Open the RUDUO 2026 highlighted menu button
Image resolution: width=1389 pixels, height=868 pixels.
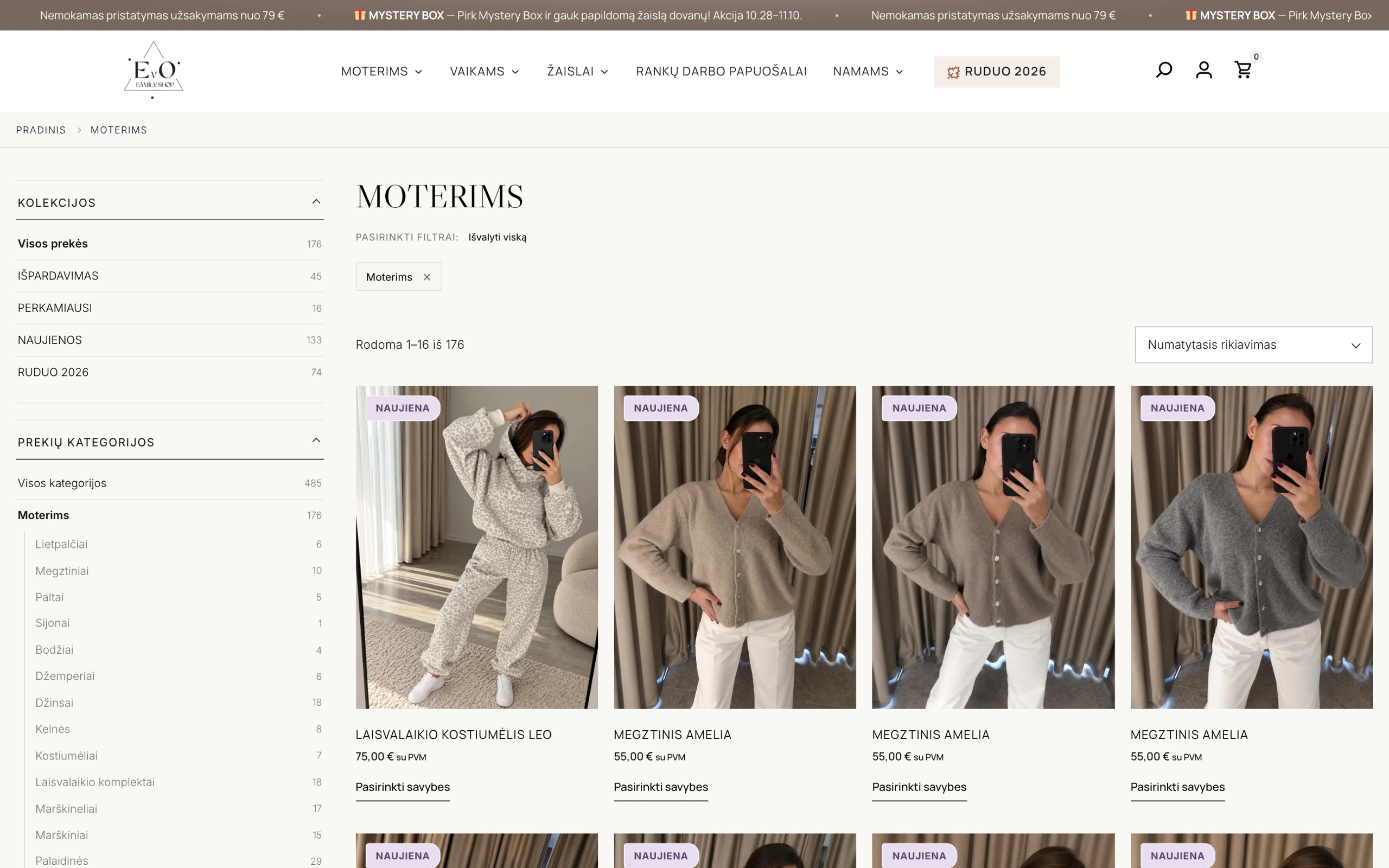pyautogui.click(x=996, y=72)
